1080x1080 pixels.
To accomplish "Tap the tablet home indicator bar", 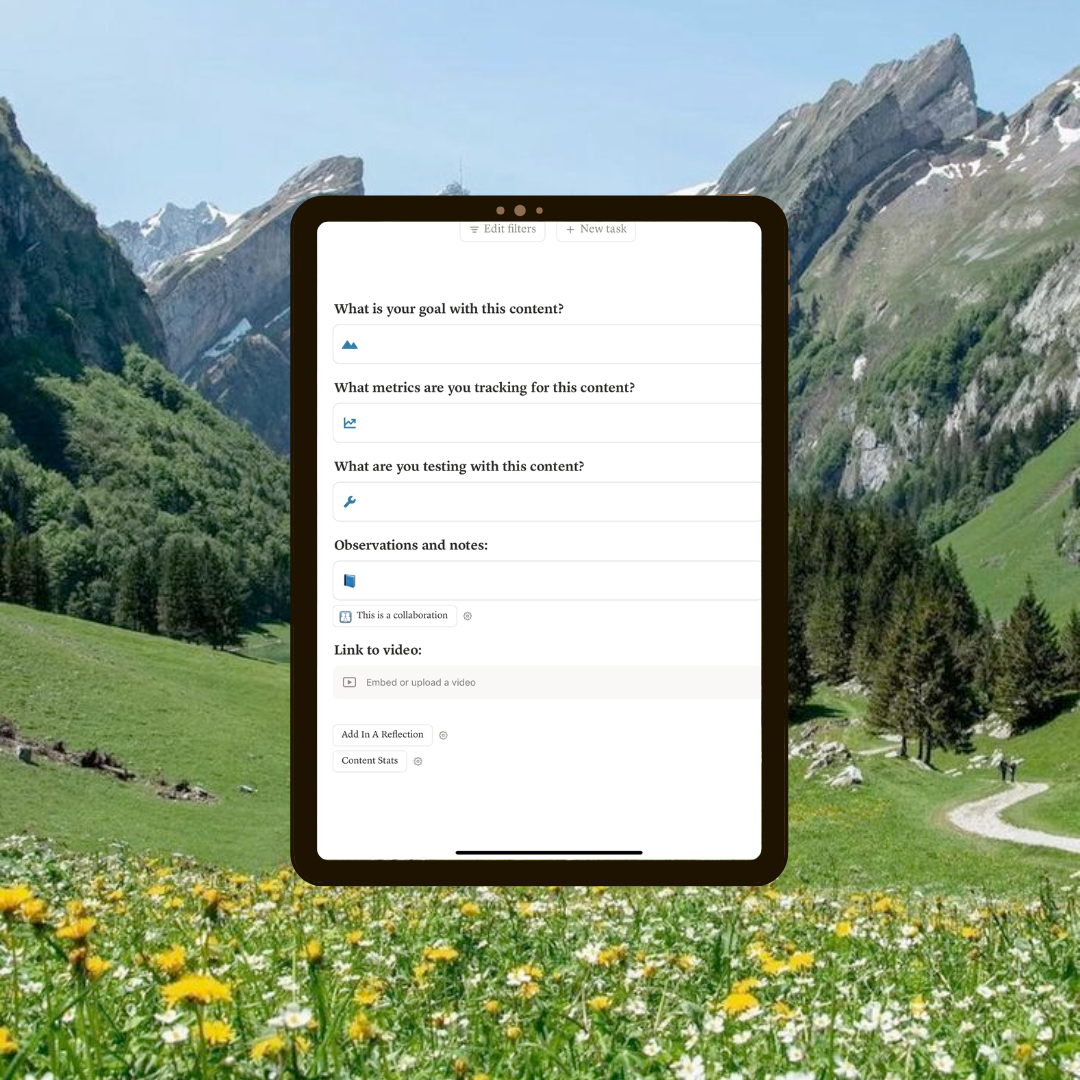I will click(549, 853).
